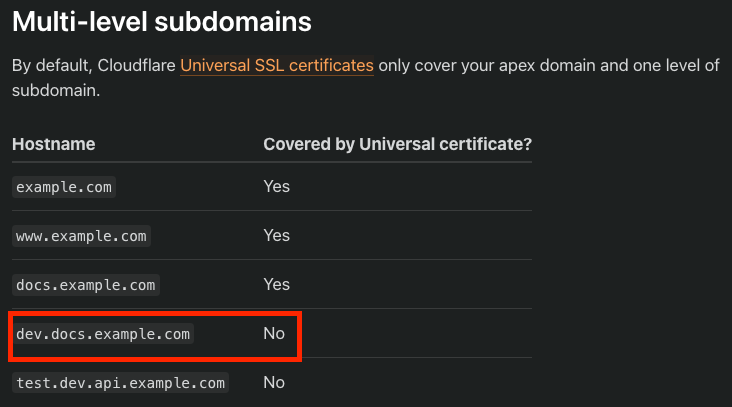The height and width of the screenshot is (407, 732).
Task: Click the 'Covered by Universal certificate?' column header
Action: click(x=397, y=144)
